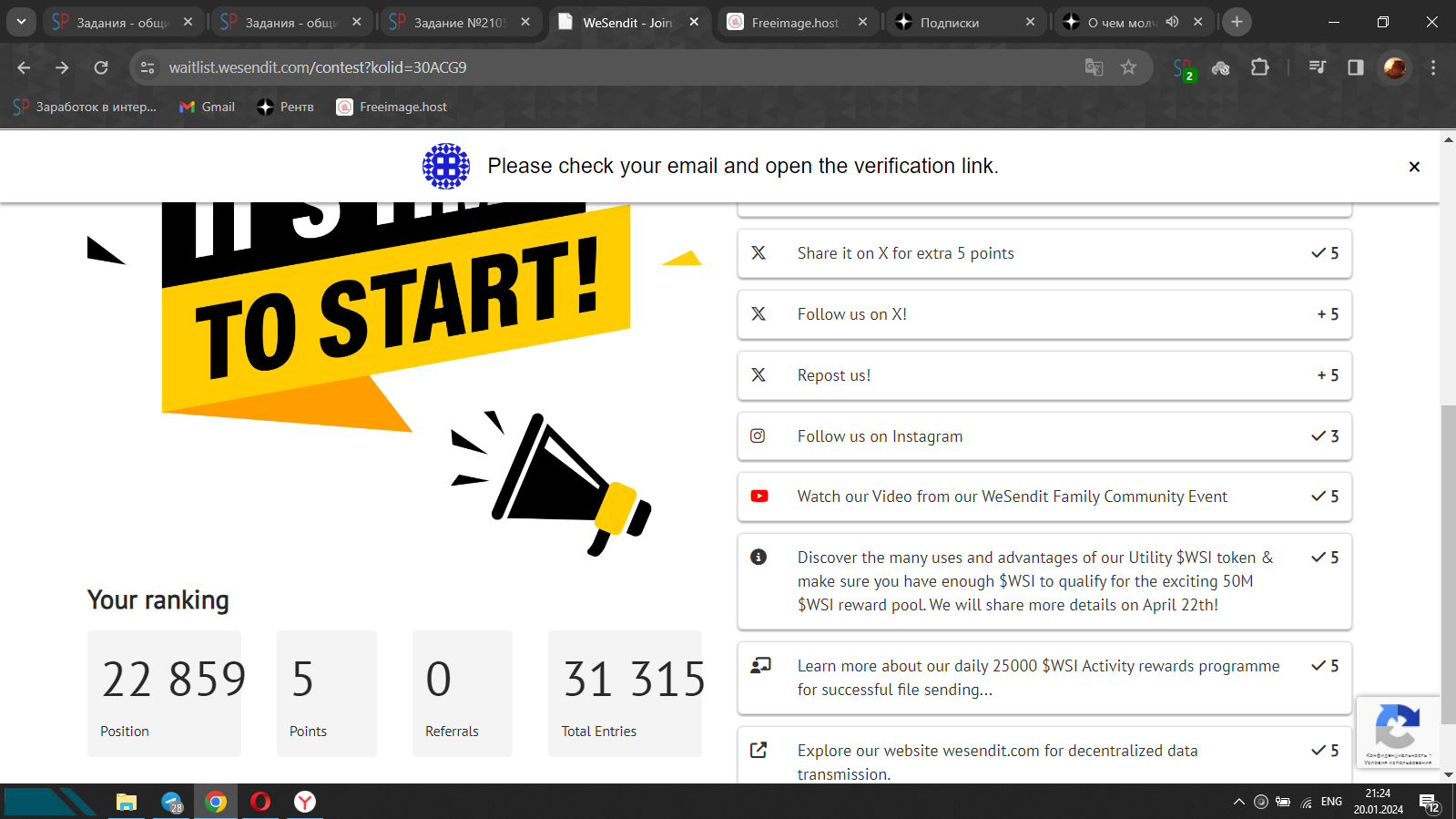This screenshot has width=1456, height=819.
Task: View site information icon in address bar
Action: click(x=148, y=67)
